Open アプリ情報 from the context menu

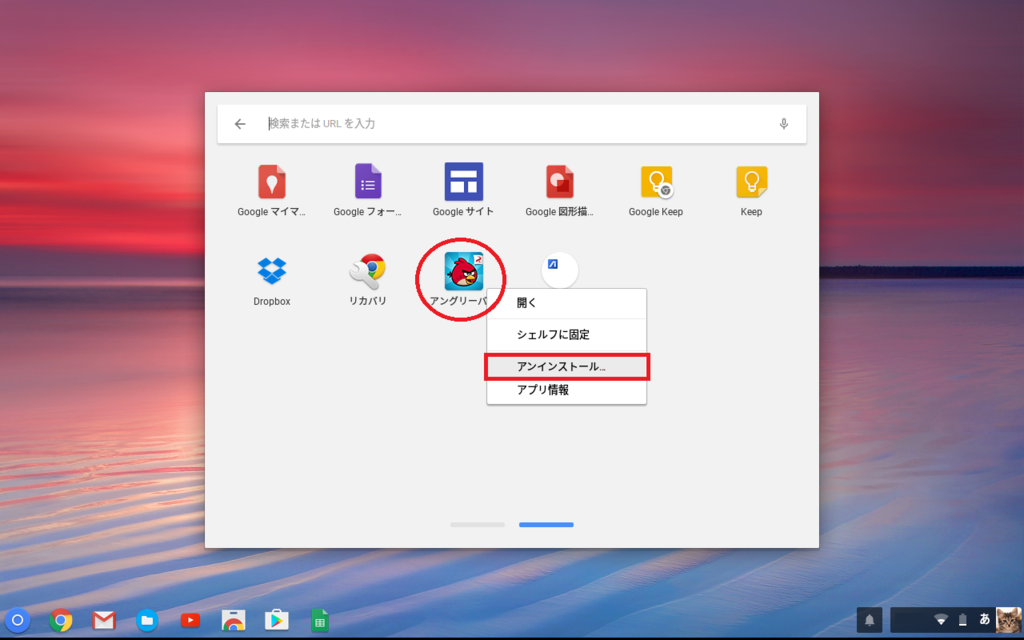(x=566, y=390)
